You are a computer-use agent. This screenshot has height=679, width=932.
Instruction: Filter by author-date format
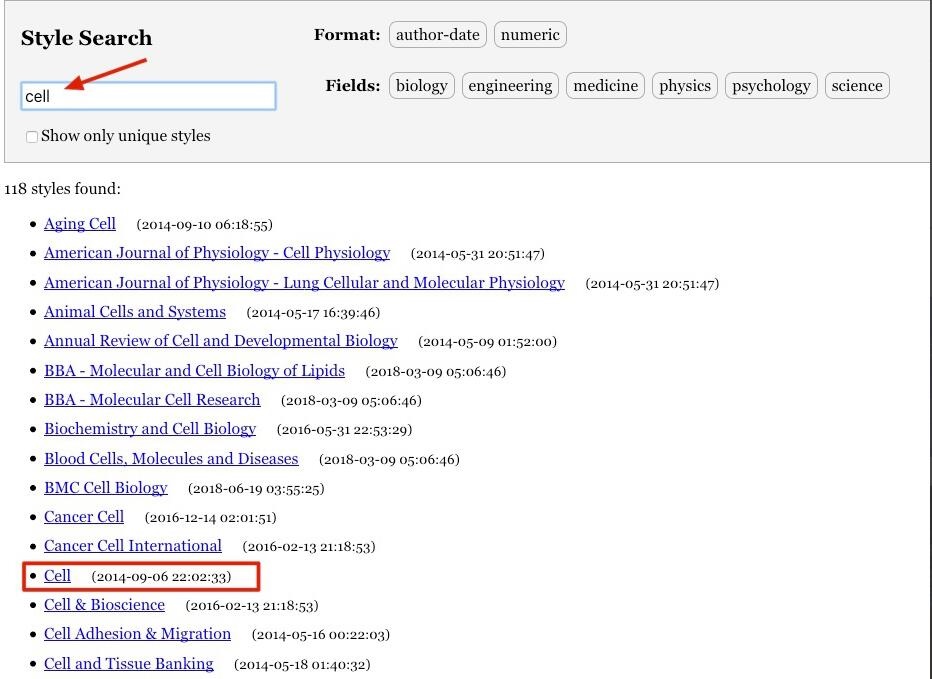tap(437, 34)
